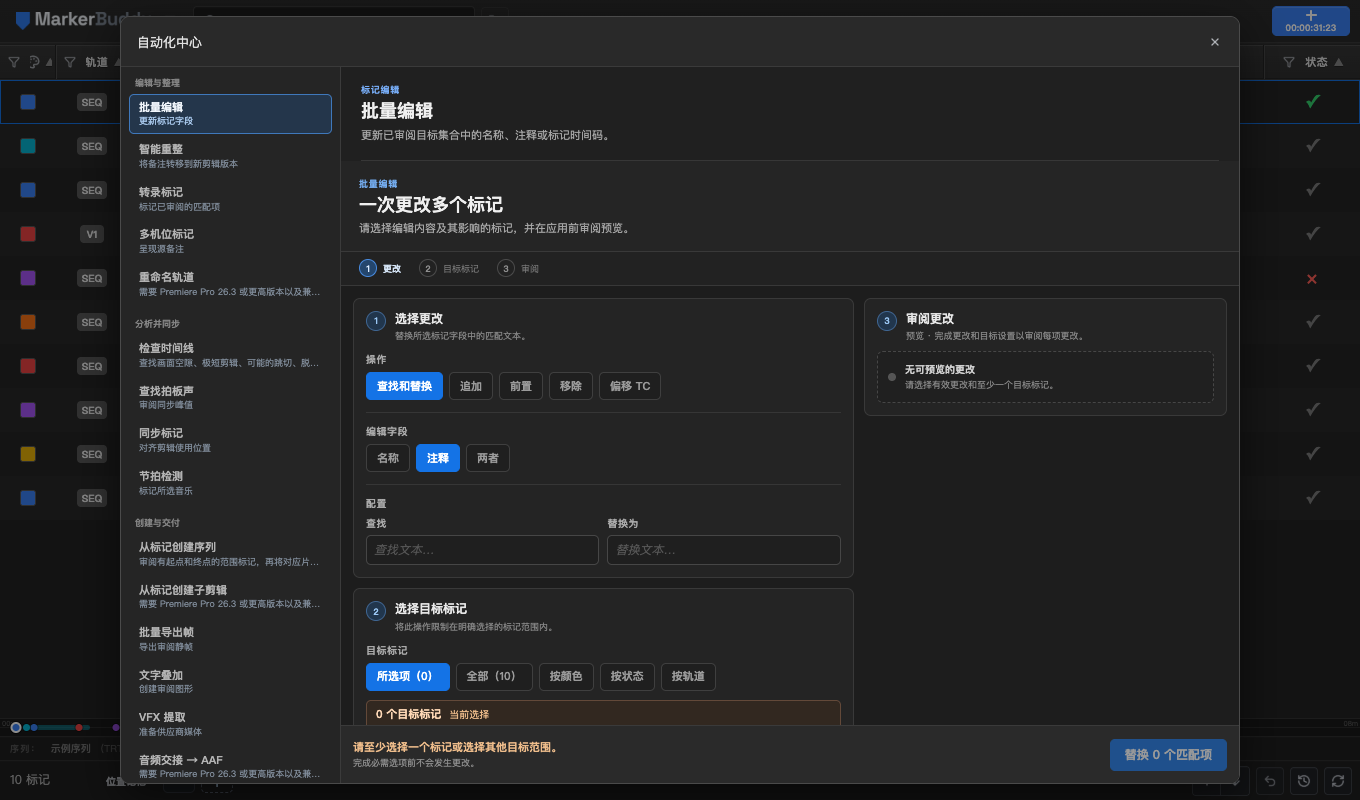1360x800 pixels.
Task: Filter target markers 按轨道
Action: point(688,677)
